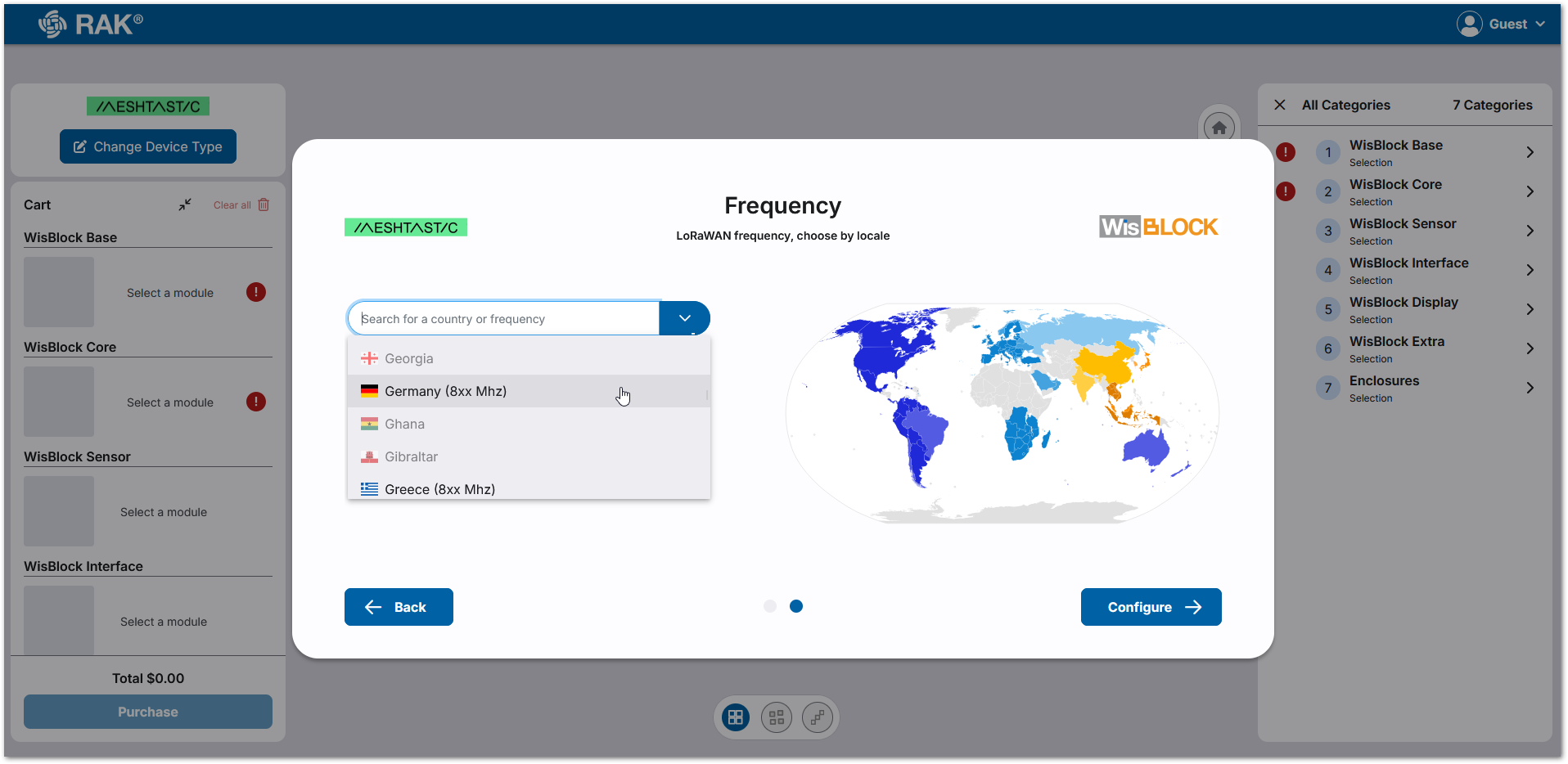The width and height of the screenshot is (1568, 764).
Task: Click the Back button
Action: click(x=399, y=607)
